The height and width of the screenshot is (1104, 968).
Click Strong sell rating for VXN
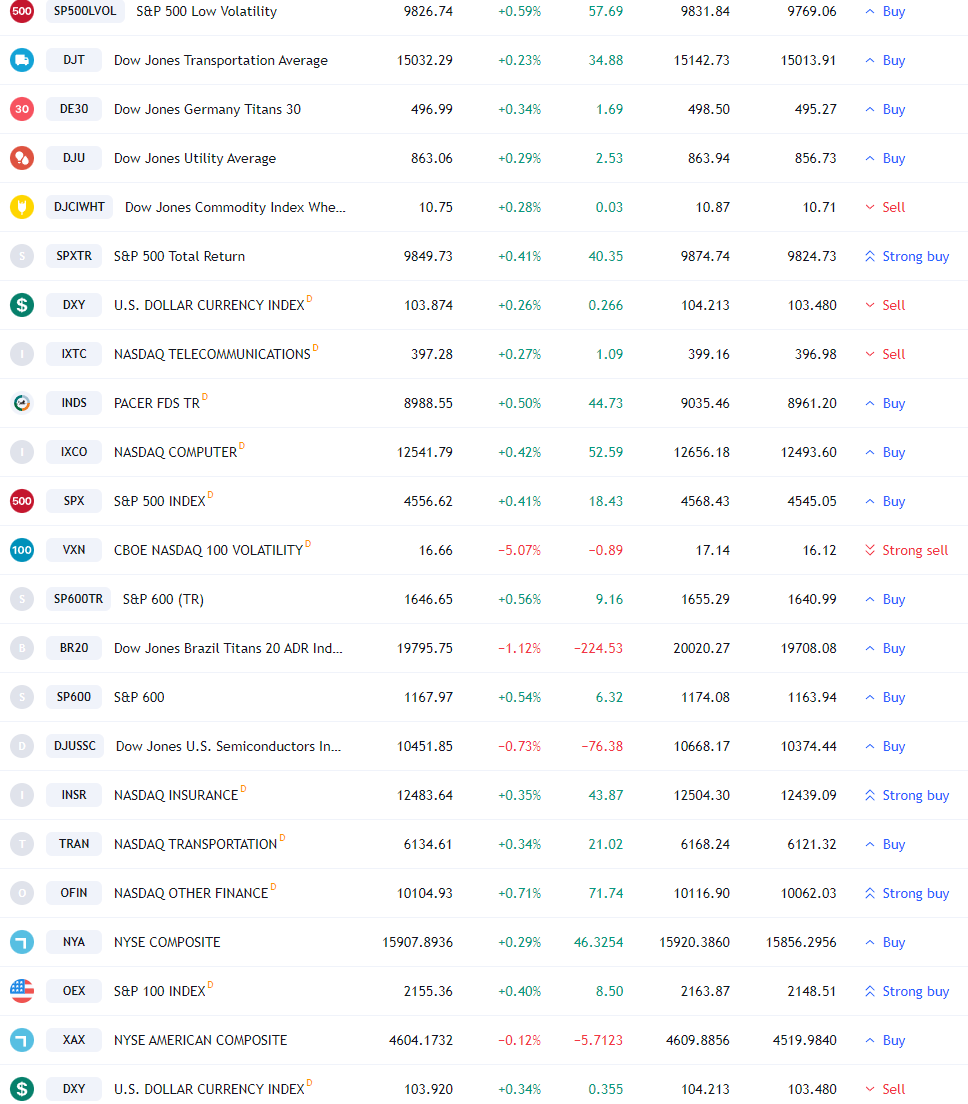point(906,550)
